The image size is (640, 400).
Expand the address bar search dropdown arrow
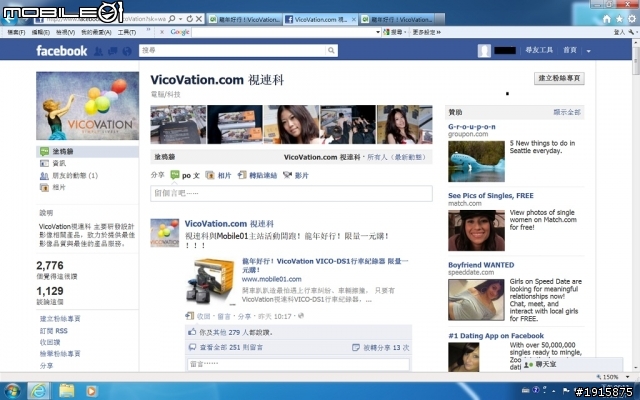pyautogui.click(x=180, y=19)
